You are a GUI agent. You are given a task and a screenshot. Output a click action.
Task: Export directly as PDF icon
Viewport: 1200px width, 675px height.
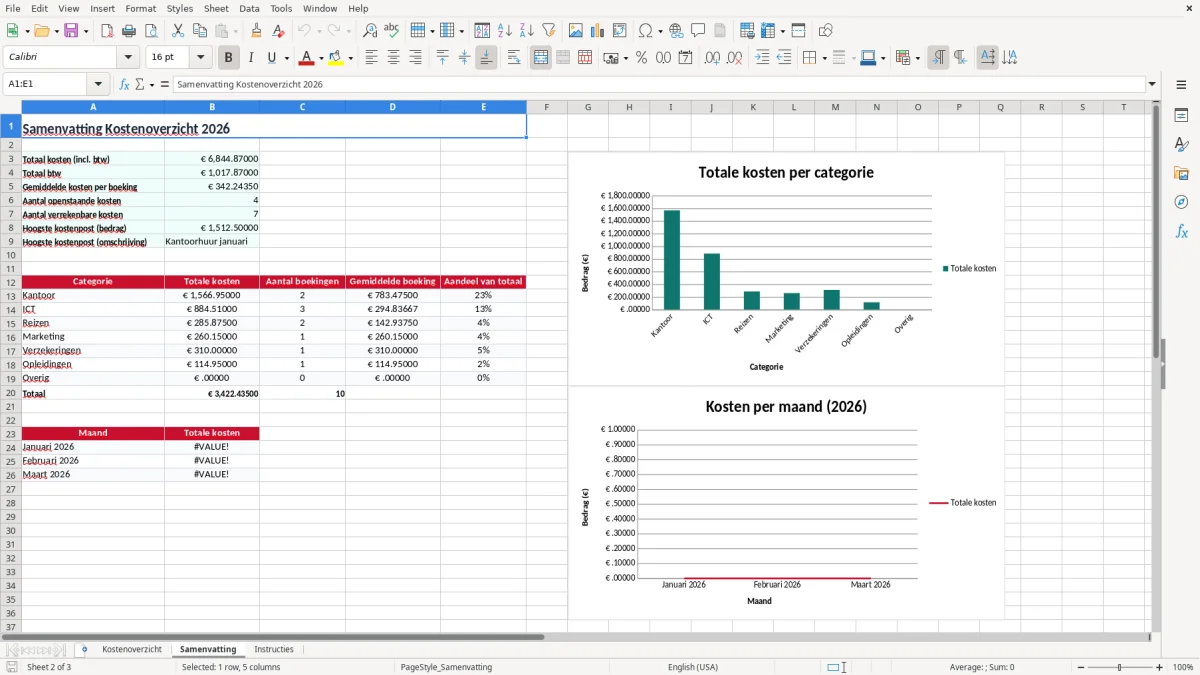click(107, 31)
